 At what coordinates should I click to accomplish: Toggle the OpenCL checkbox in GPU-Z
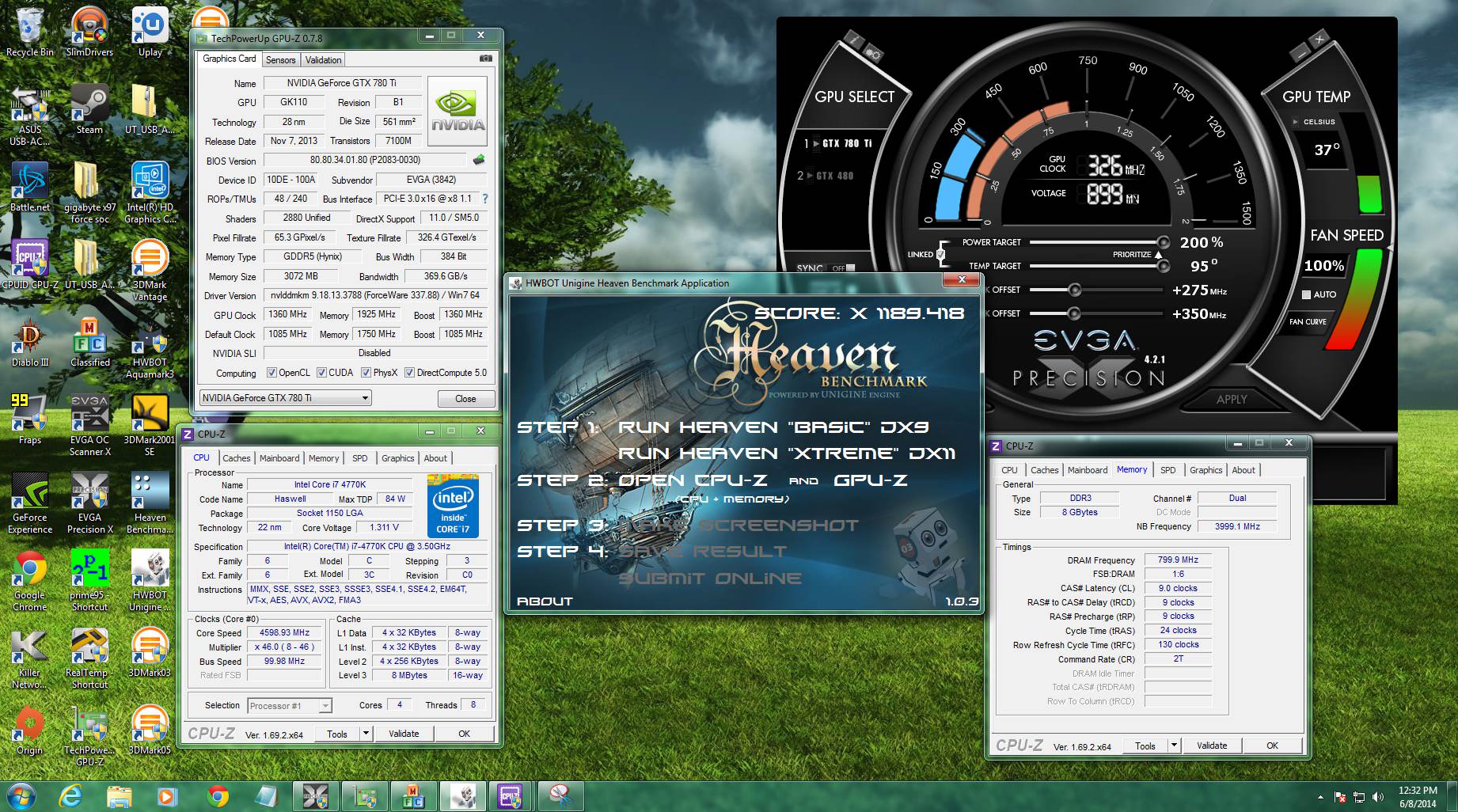pyautogui.click(x=271, y=373)
